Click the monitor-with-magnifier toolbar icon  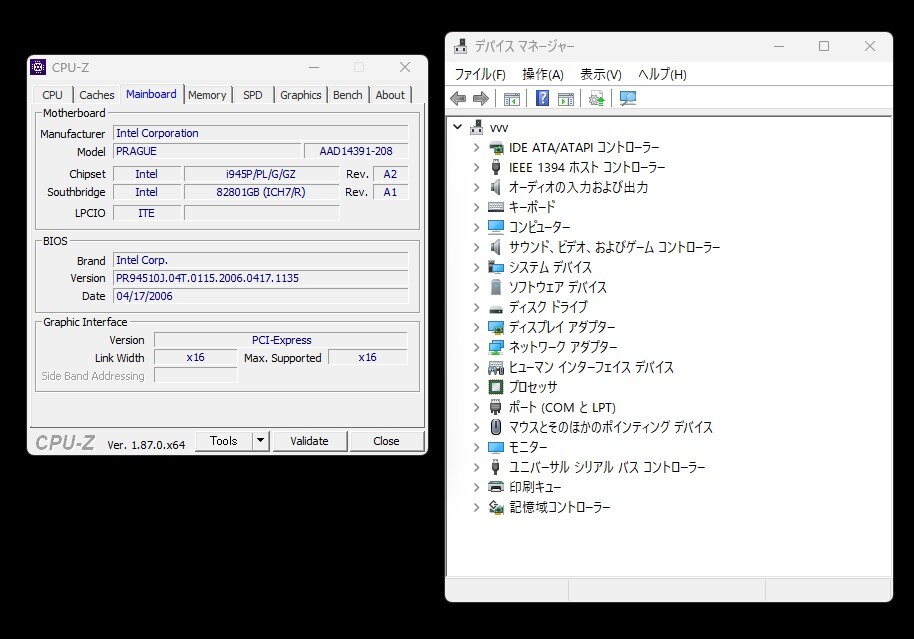(x=627, y=97)
